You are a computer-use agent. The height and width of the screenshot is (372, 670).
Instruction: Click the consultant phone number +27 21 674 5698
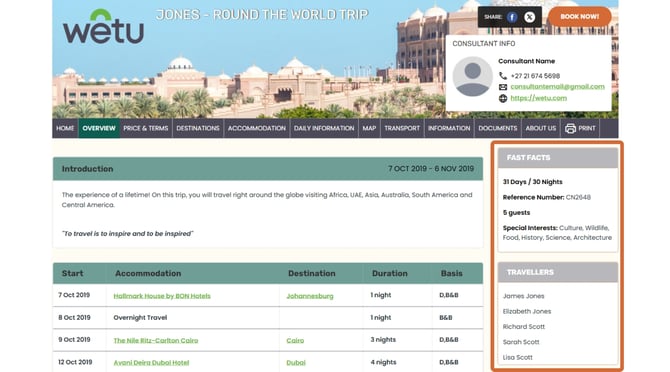[x=535, y=76]
